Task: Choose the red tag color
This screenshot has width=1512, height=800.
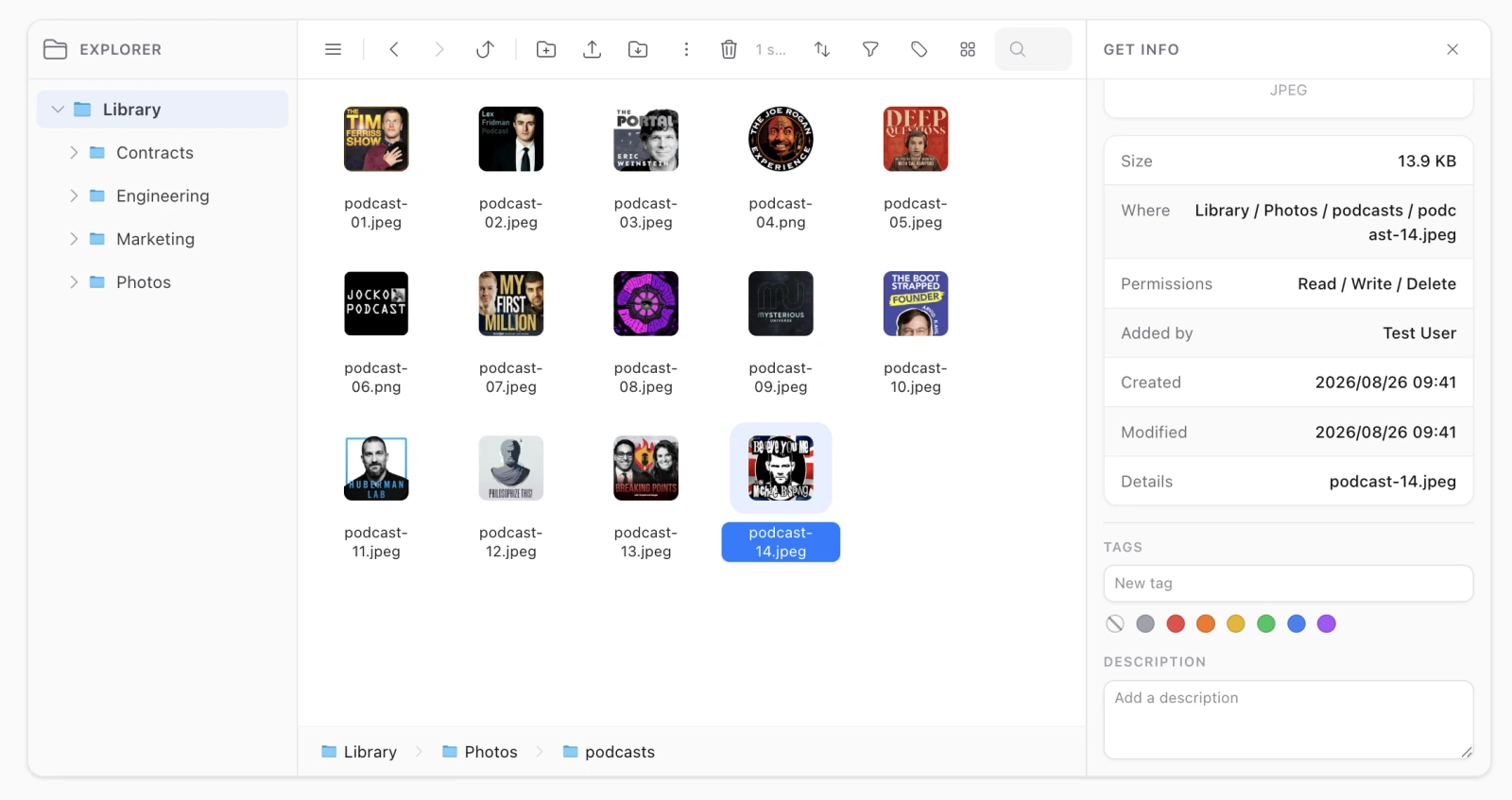Action: pyautogui.click(x=1176, y=623)
